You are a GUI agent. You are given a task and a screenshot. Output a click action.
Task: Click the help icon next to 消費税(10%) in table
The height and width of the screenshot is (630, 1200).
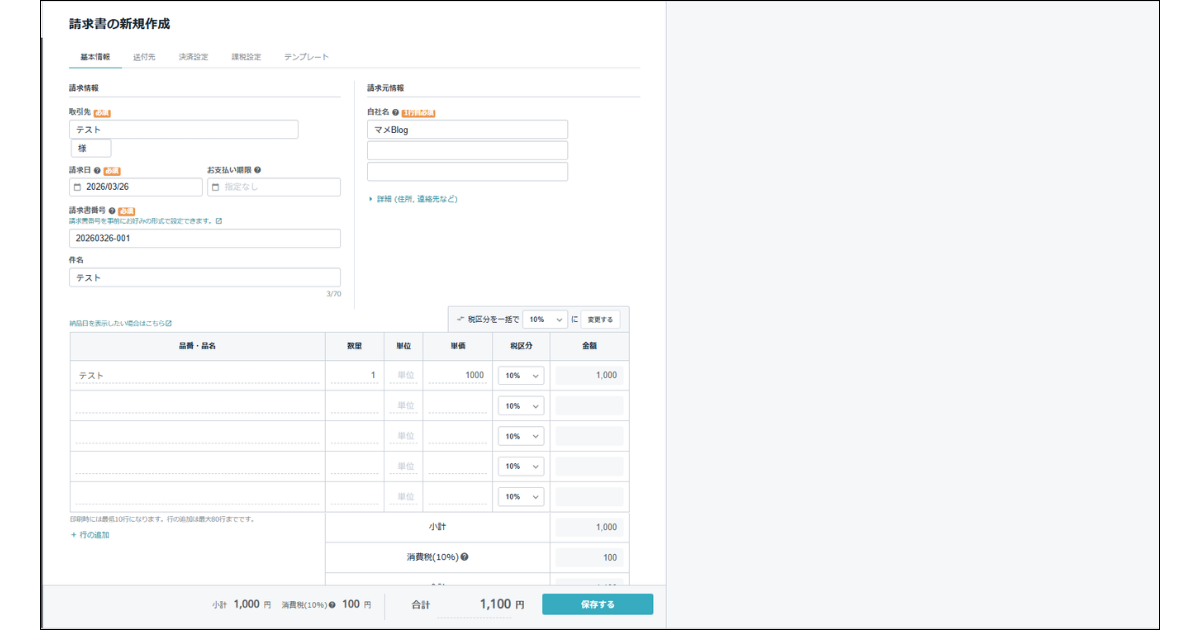[465, 558]
